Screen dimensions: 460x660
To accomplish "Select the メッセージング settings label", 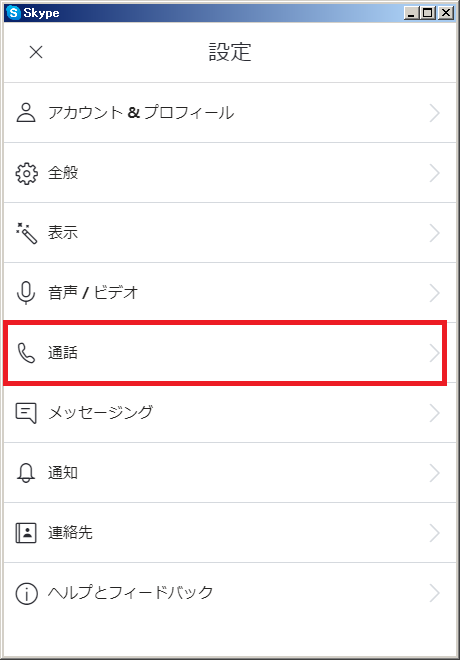I will (101, 412).
